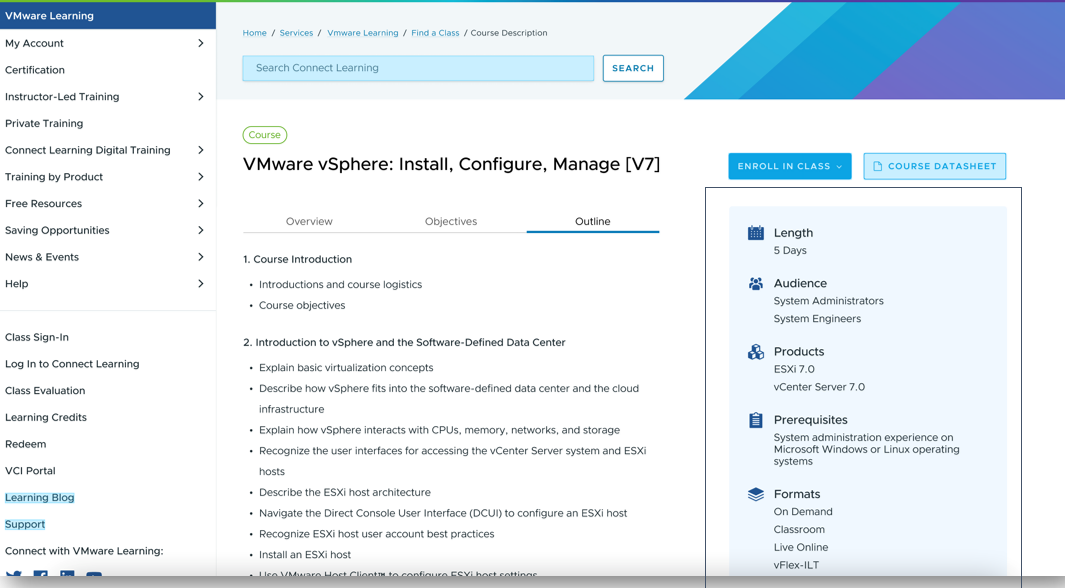Expand Free Resources chevron
The height and width of the screenshot is (588, 1065).
click(200, 204)
